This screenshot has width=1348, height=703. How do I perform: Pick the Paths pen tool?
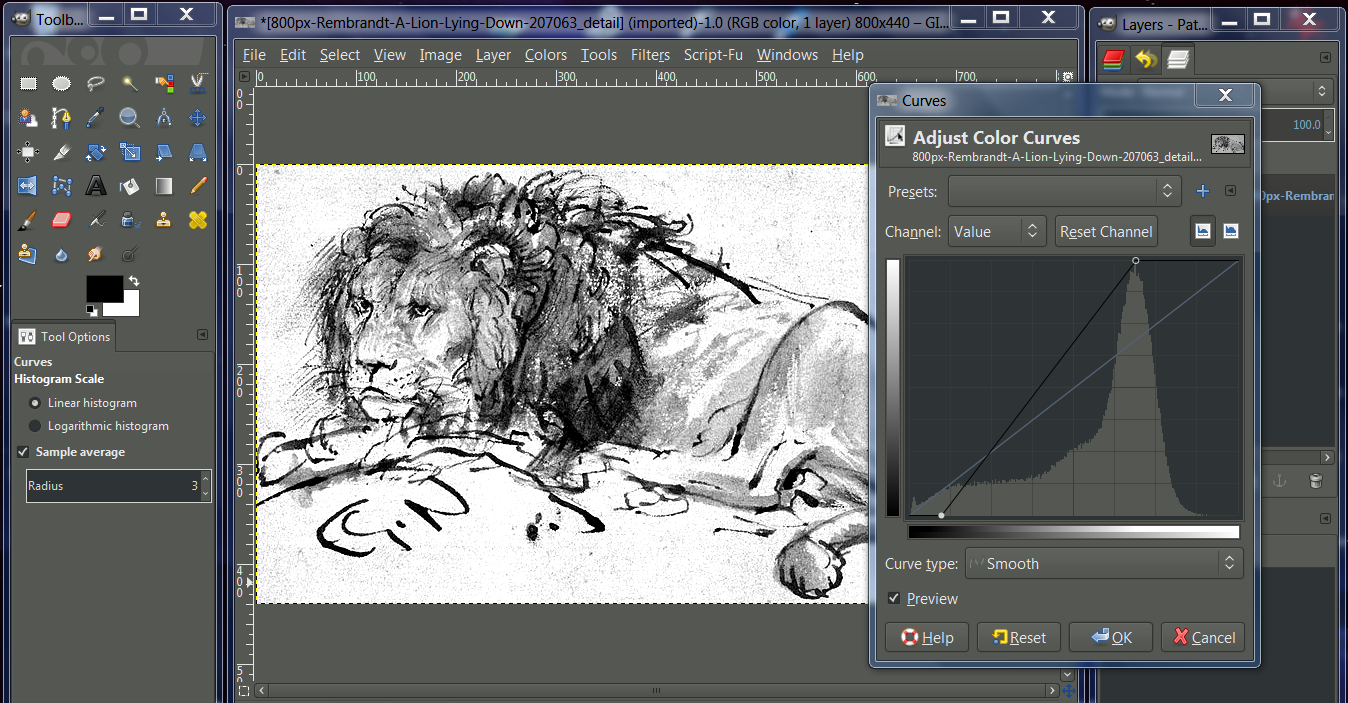pyautogui.click(x=62, y=118)
